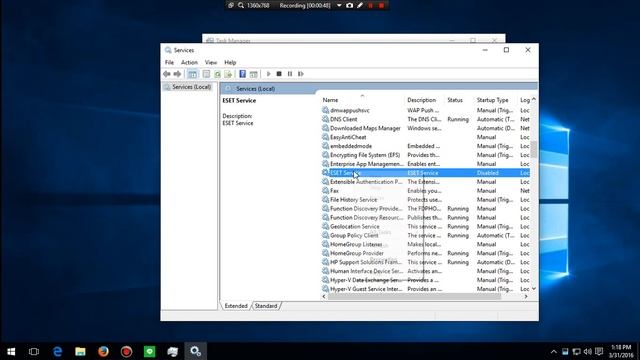Click the recorder magnifier zoom icon
This screenshot has width=640, height=360.
click(241, 5)
